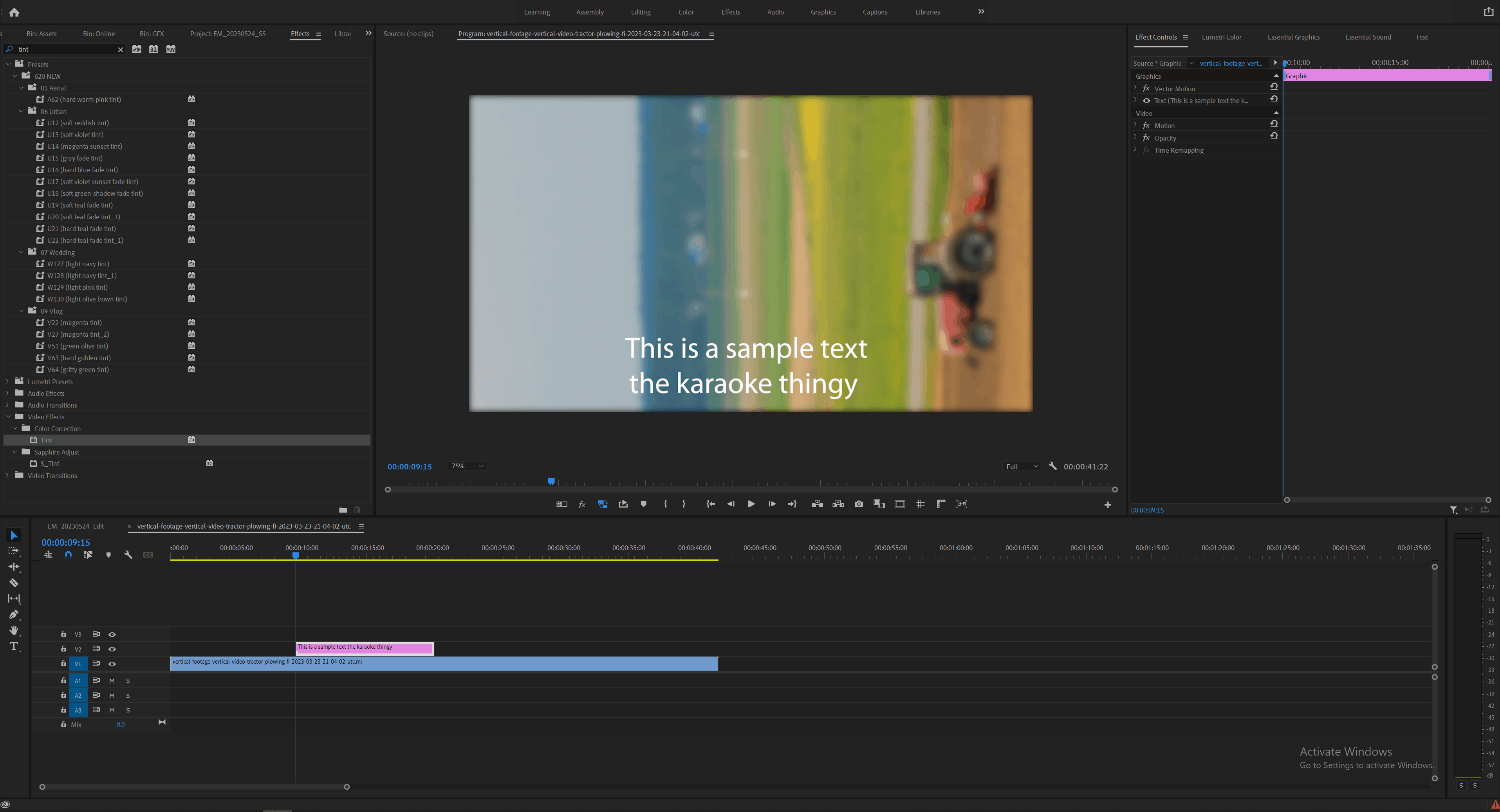The height and width of the screenshot is (812, 1500).
Task: Select the Tint video effect
Action: click(x=46, y=440)
